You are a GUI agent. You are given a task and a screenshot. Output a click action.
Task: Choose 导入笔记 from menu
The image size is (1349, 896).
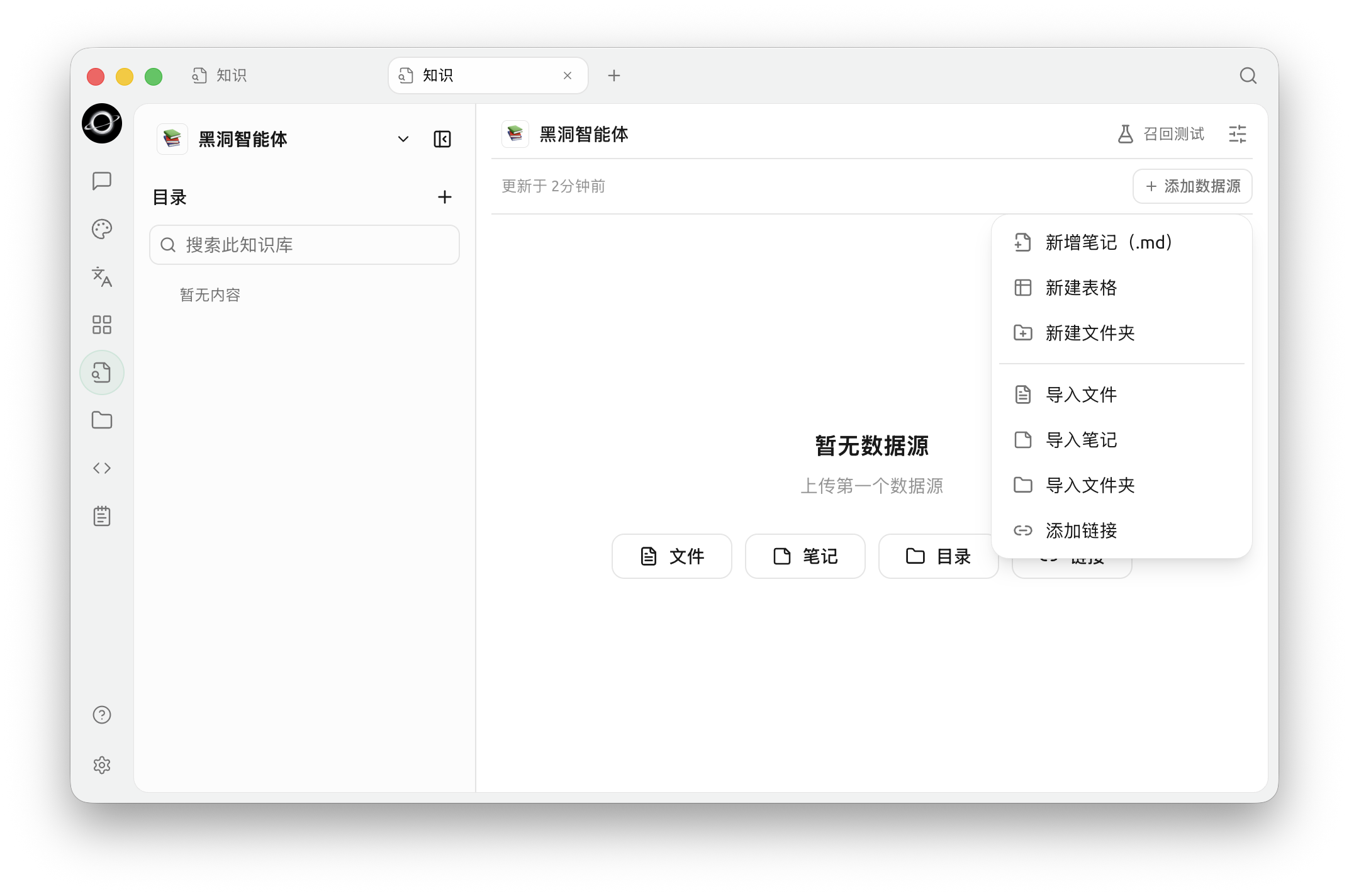1122,440
